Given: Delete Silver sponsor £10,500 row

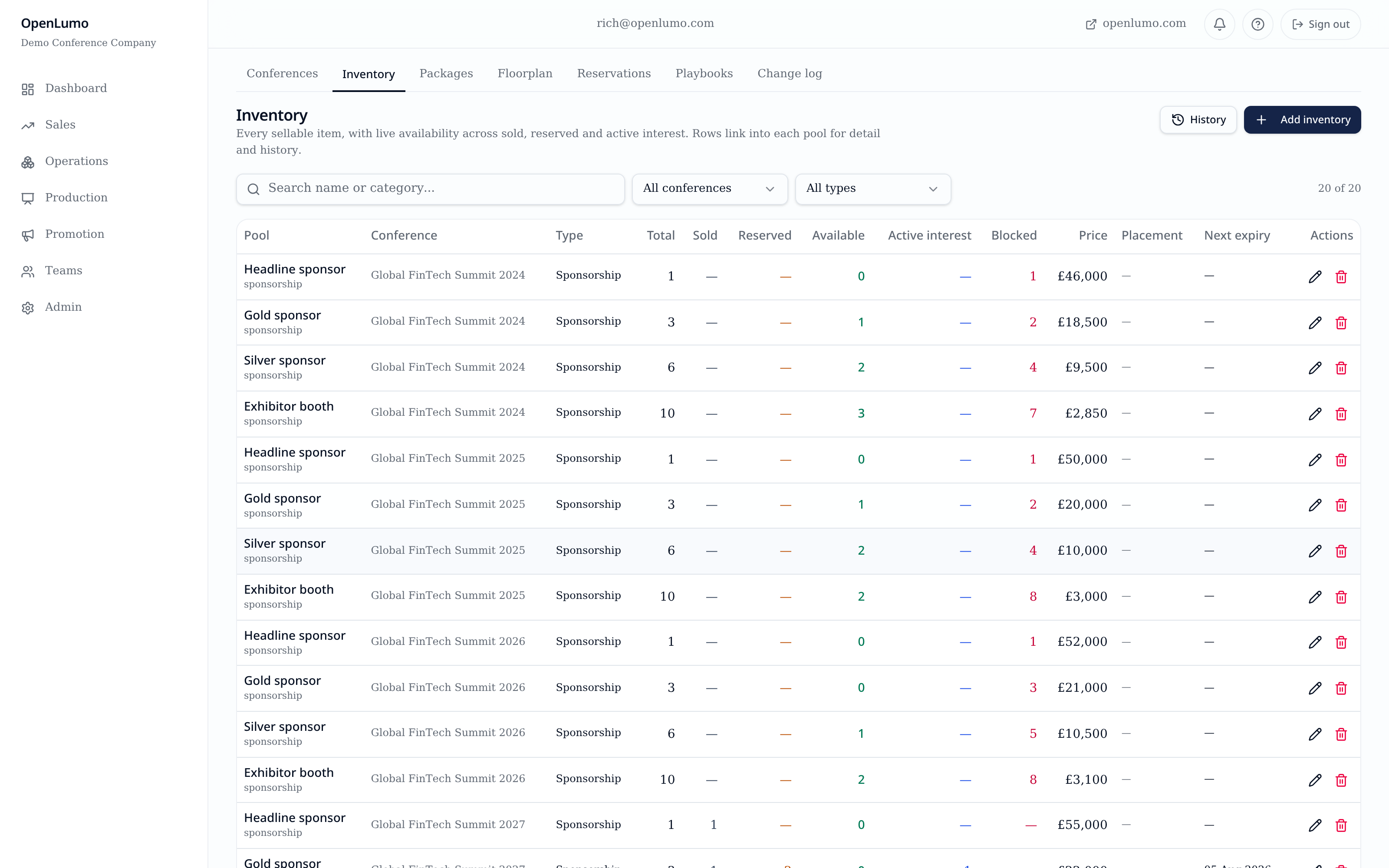Looking at the screenshot, I should click(x=1341, y=734).
